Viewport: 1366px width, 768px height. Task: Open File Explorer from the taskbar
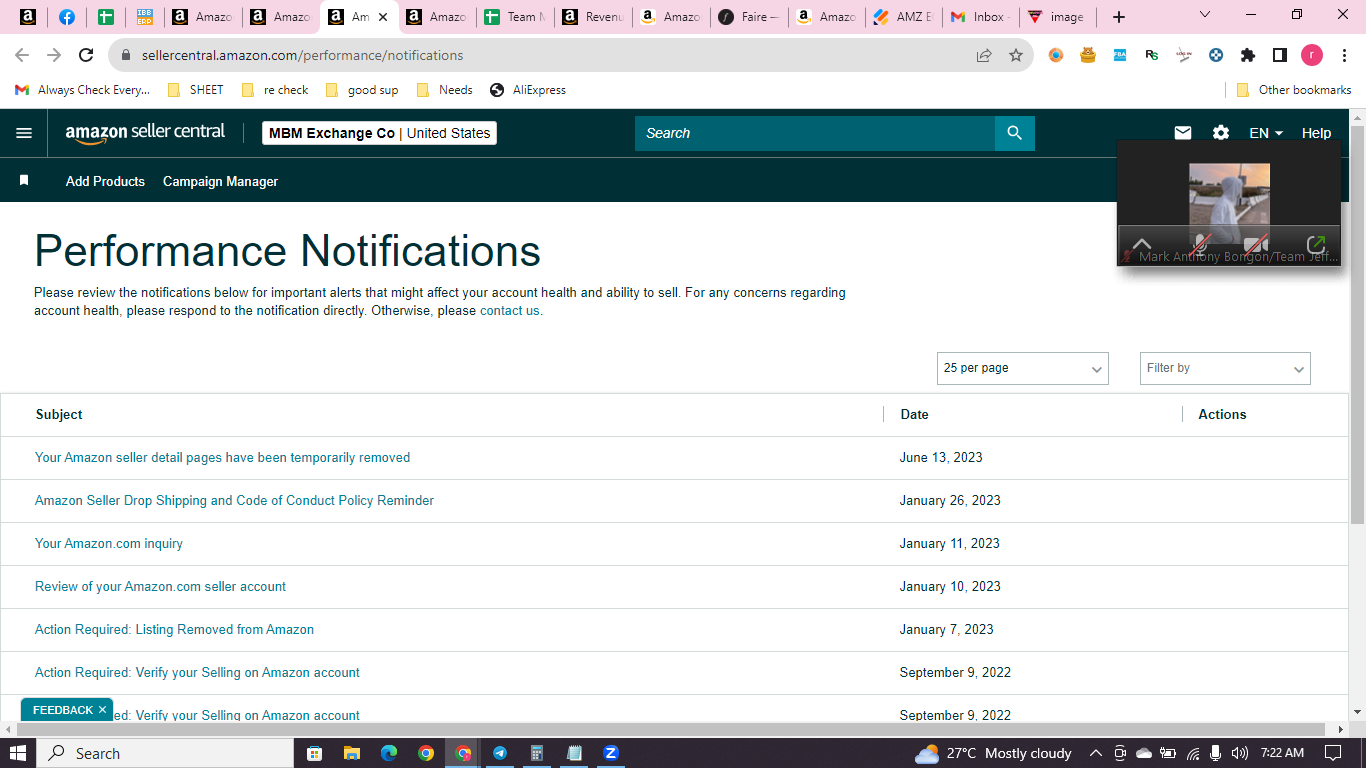(x=351, y=753)
